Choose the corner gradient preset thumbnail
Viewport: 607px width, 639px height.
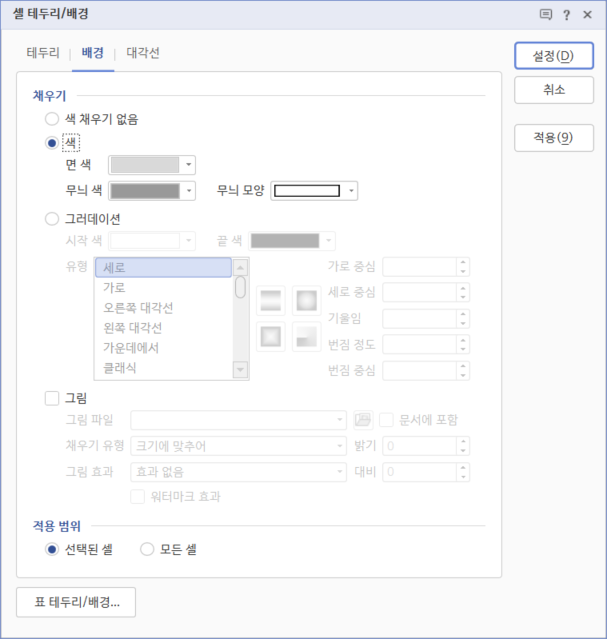pos(307,337)
